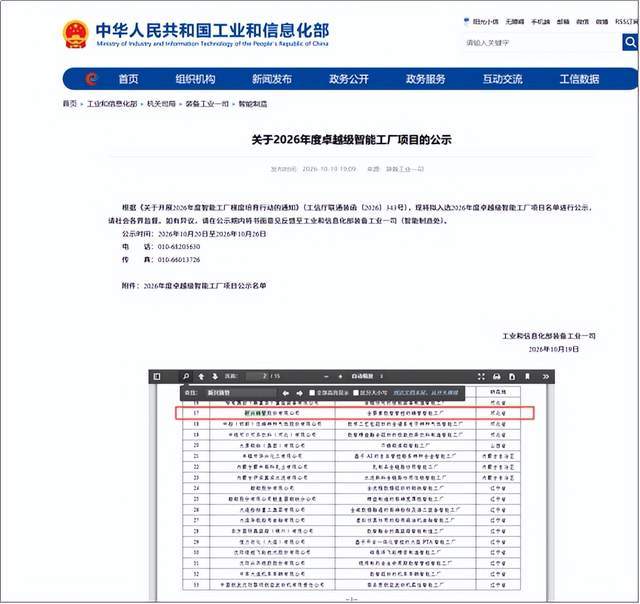Go to next page in PDF toolbar

click(215, 376)
